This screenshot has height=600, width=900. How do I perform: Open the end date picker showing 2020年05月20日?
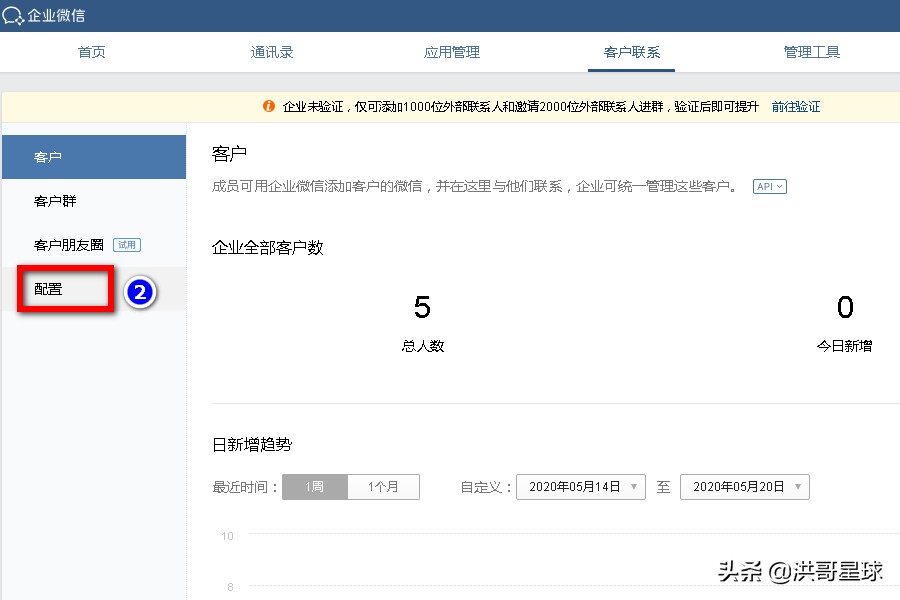[744, 487]
